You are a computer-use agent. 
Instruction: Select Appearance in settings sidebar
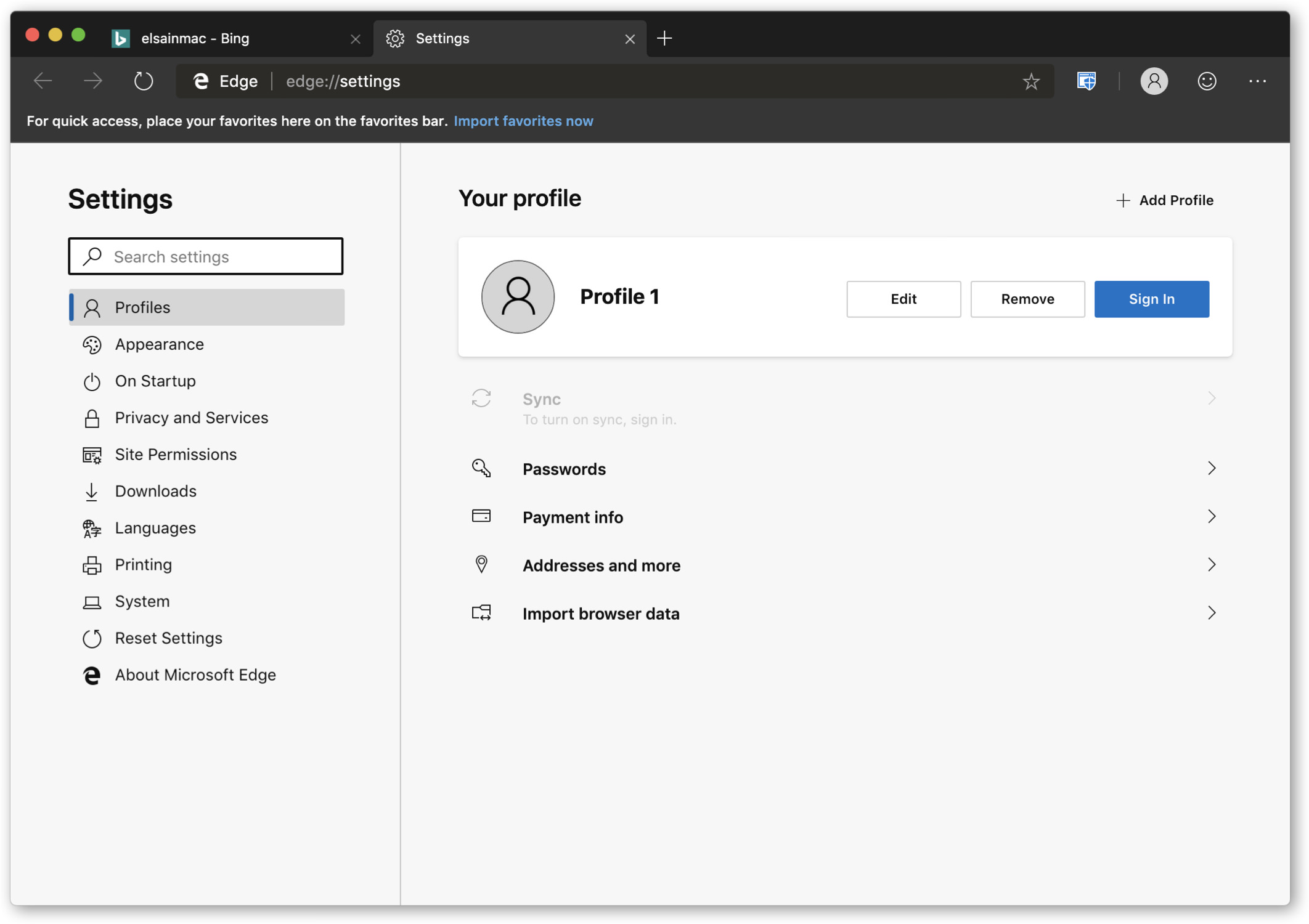159,344
